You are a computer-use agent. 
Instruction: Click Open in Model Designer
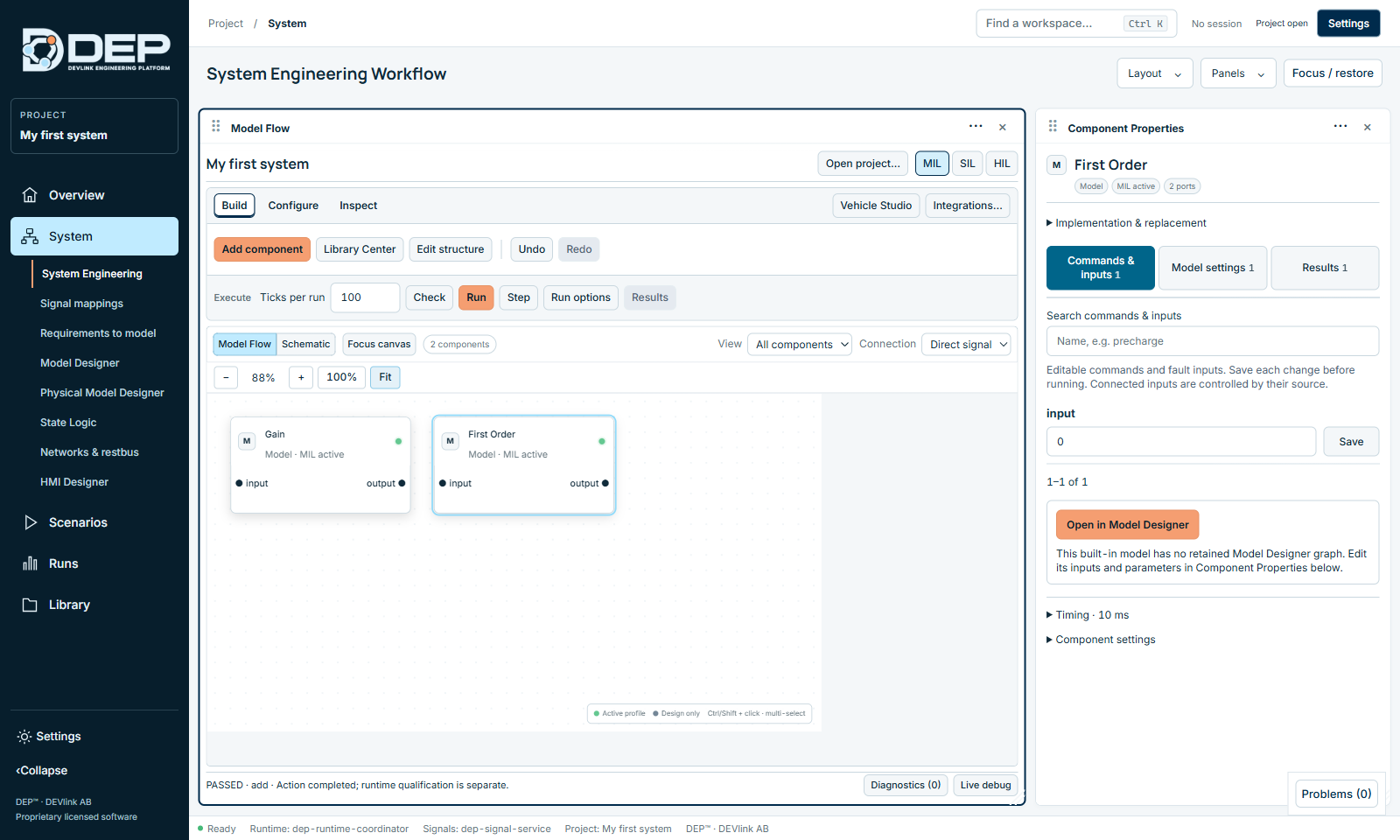pyautogui.click(x=1127, y=525)
